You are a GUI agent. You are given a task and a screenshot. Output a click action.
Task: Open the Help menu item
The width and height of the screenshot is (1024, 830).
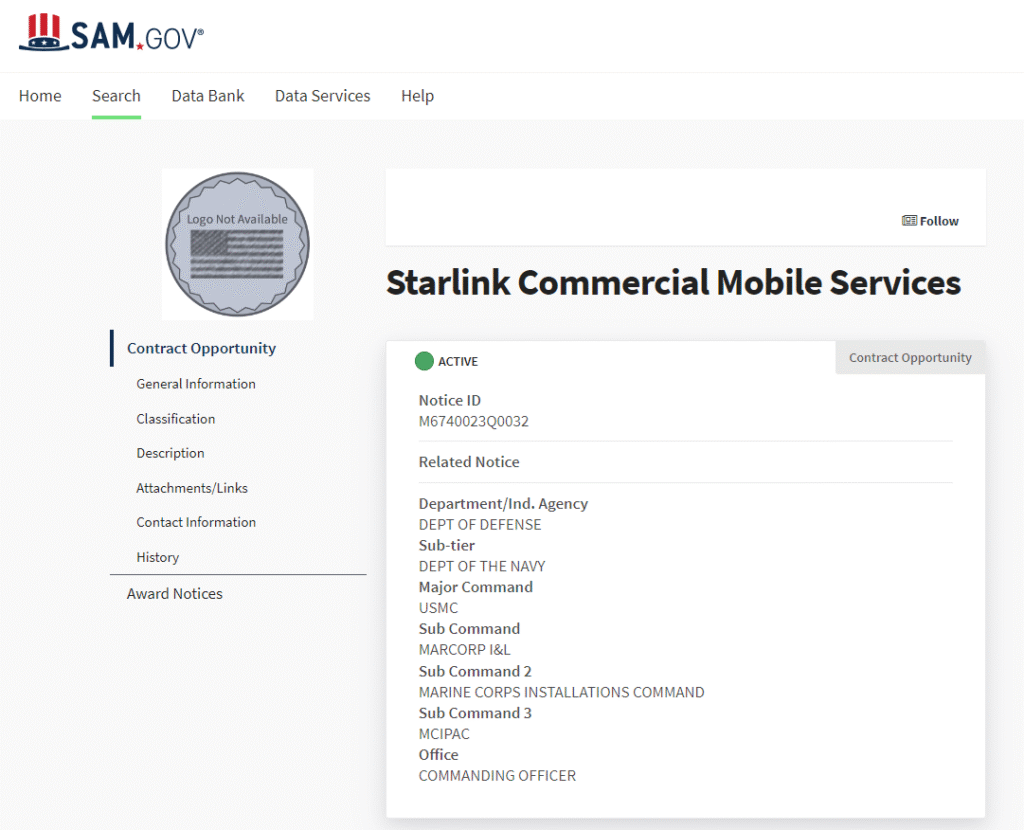[417, 96]
